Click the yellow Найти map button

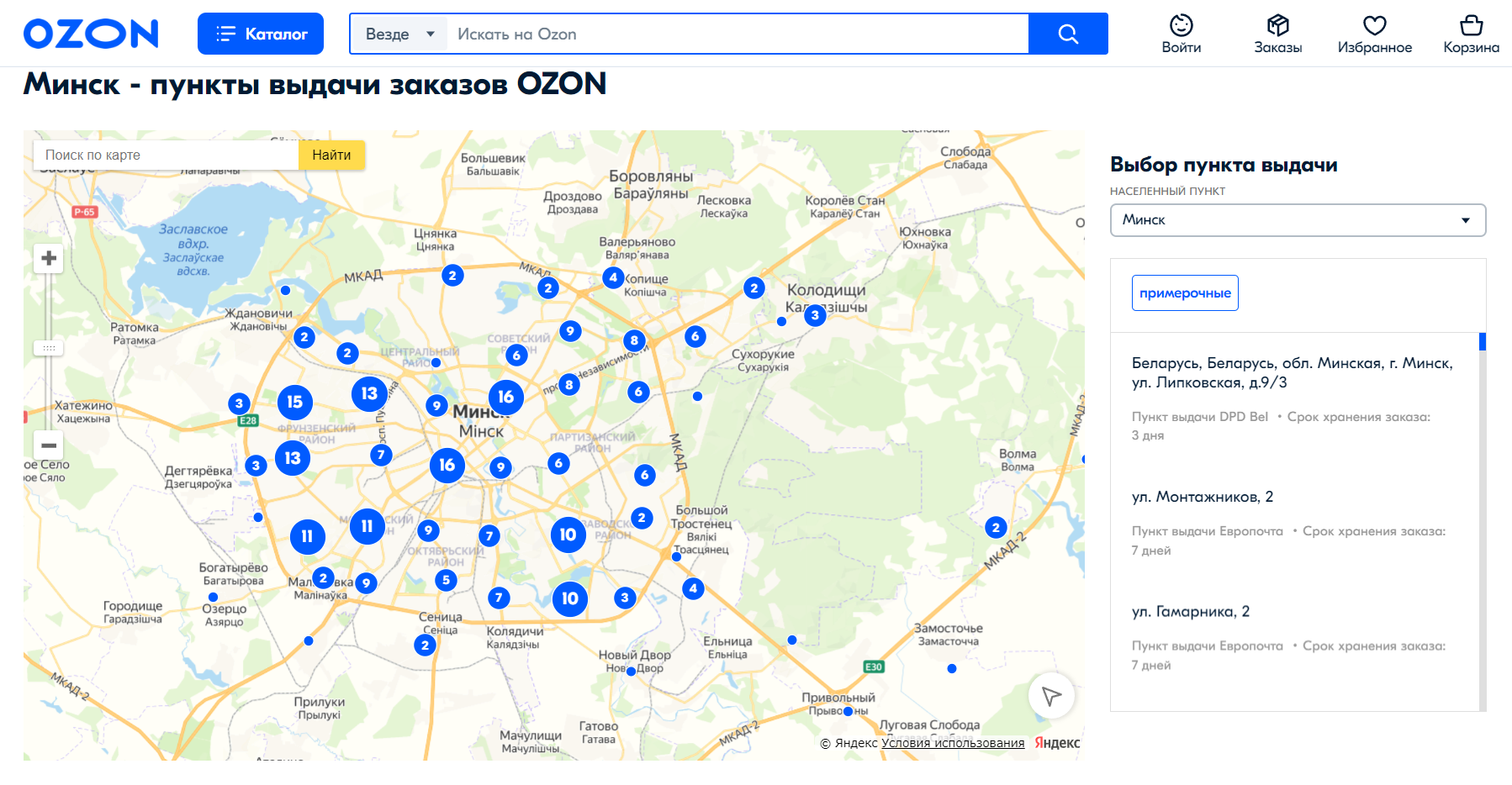click(x=331, y=155)
